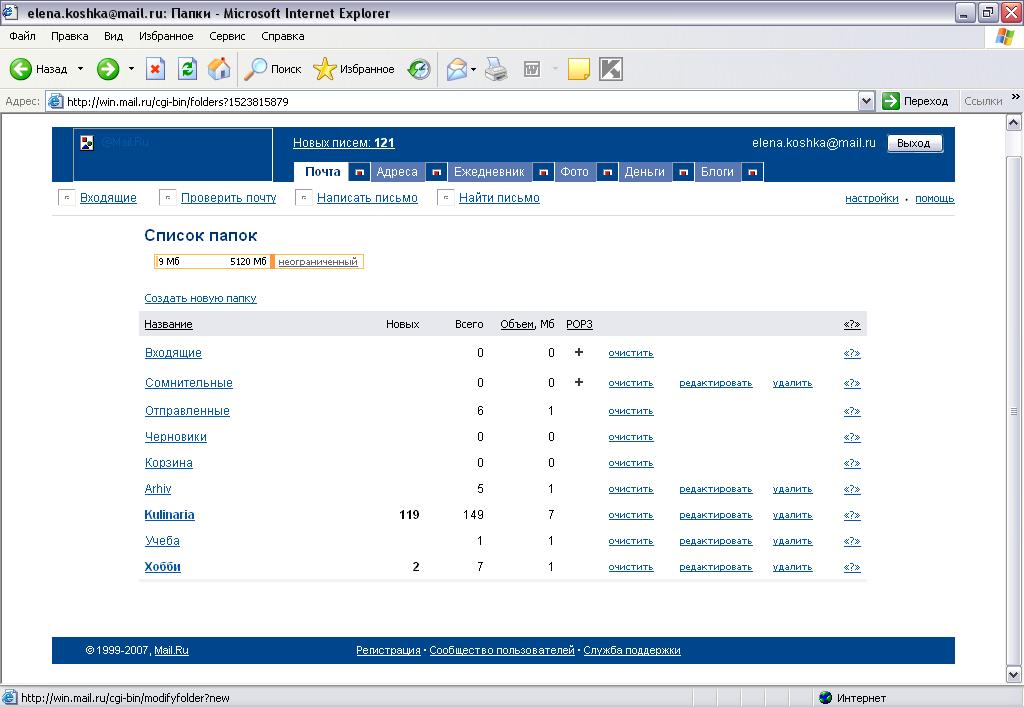Click small icon next to Почта tab

coord(359,172)
